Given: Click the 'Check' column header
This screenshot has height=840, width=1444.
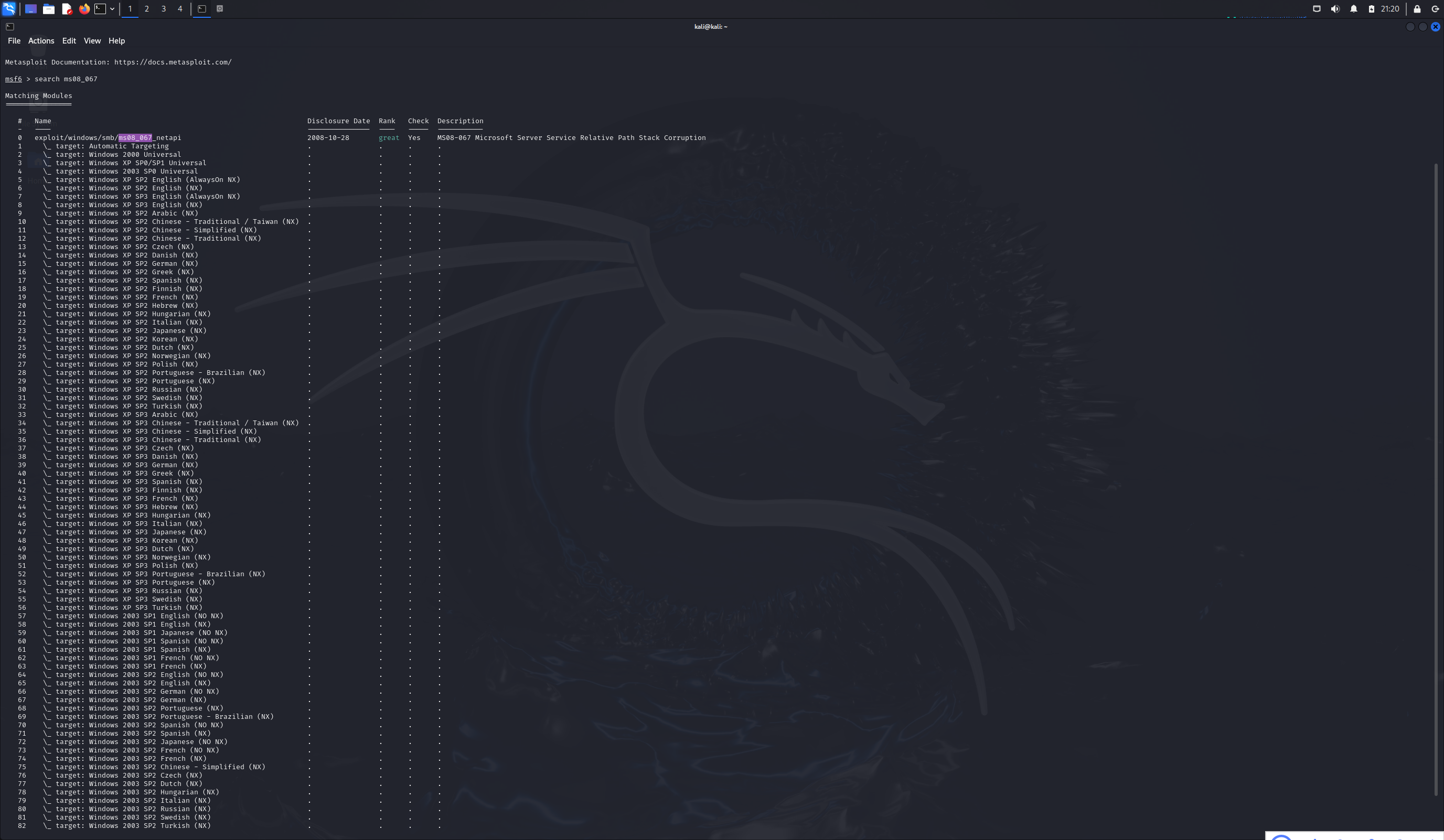Looking at the screenshot, I should [418, 121].
